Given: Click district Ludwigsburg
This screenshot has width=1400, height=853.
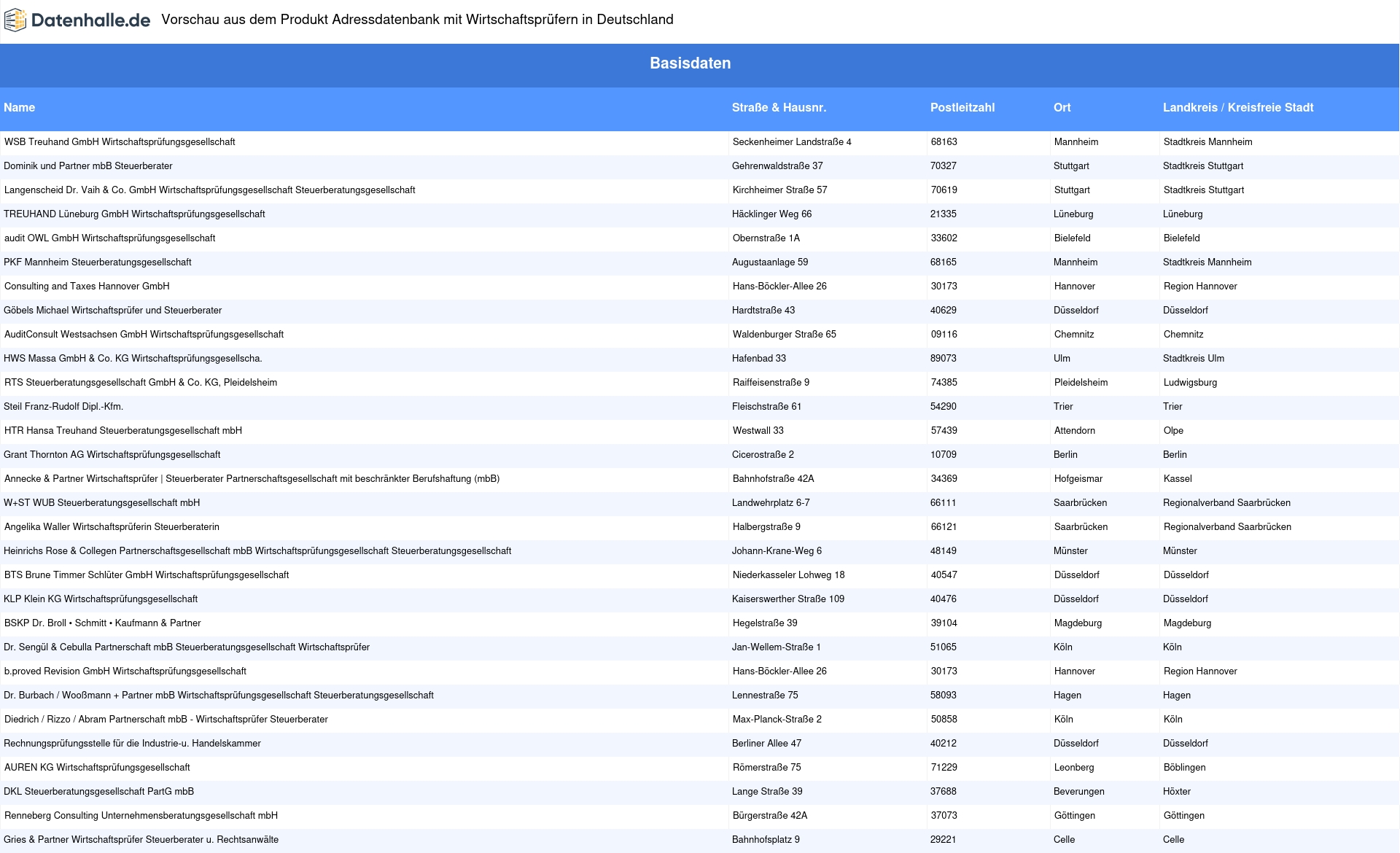Looking at the screenshot, I should pyautogui.click(x=1191, y=383).
